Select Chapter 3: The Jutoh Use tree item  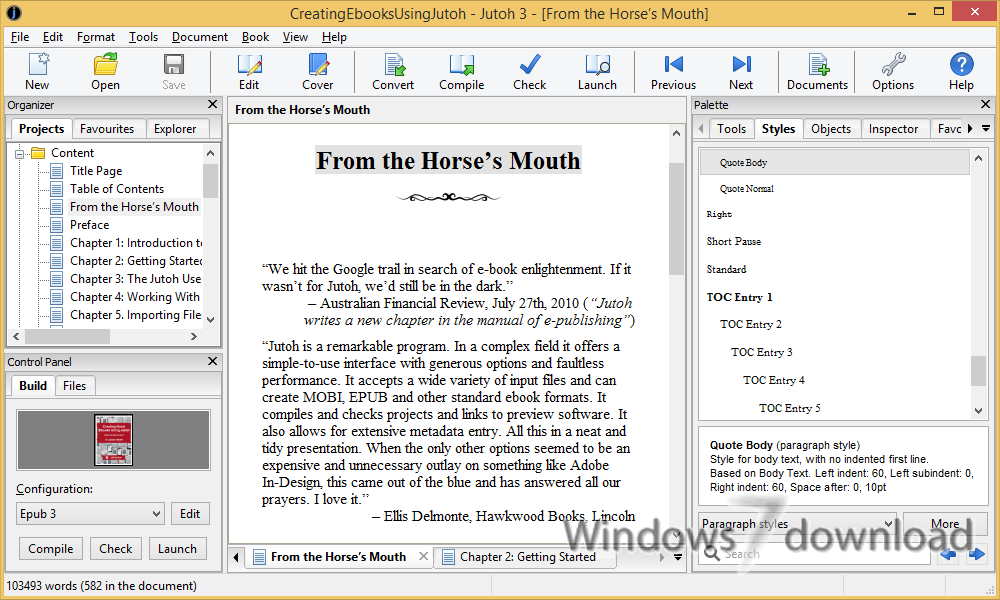click(135, 279)
